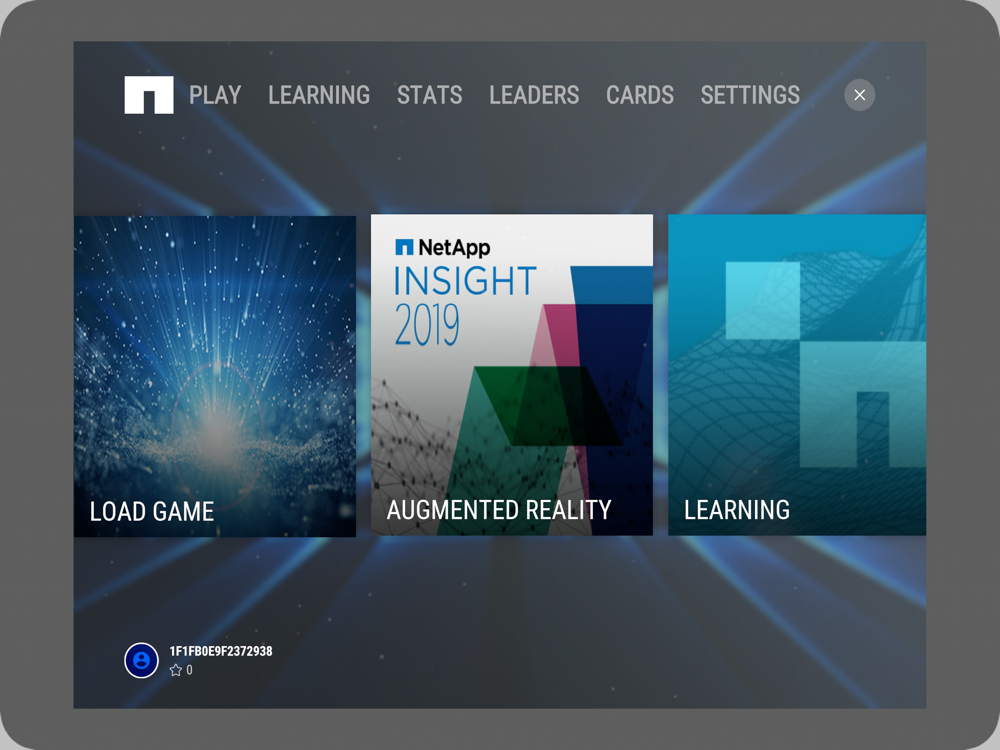Open the AUGMENTED REALITY Insight 2019 card
The width and height of the screenshot is (1000, 750).
tap(512, 375)
